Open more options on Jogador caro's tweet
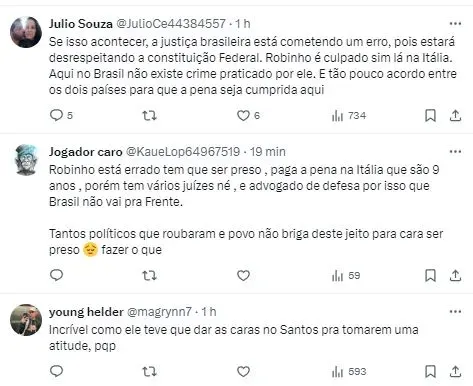473x386 pixels. (455, 152)
